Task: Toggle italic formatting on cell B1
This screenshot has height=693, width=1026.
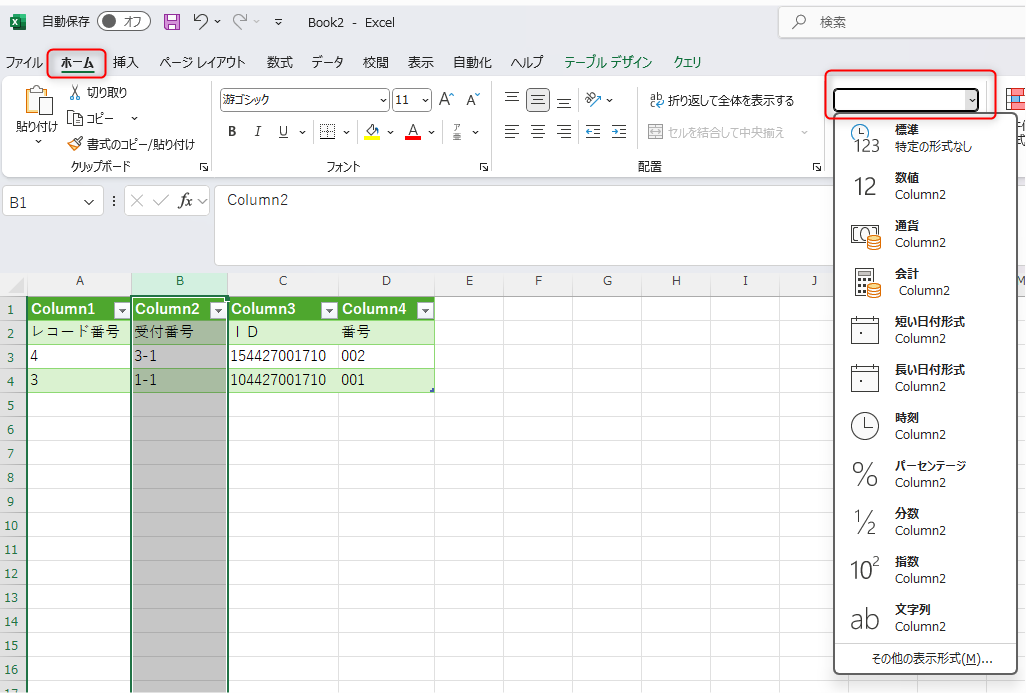Action: tap(257, 131)
